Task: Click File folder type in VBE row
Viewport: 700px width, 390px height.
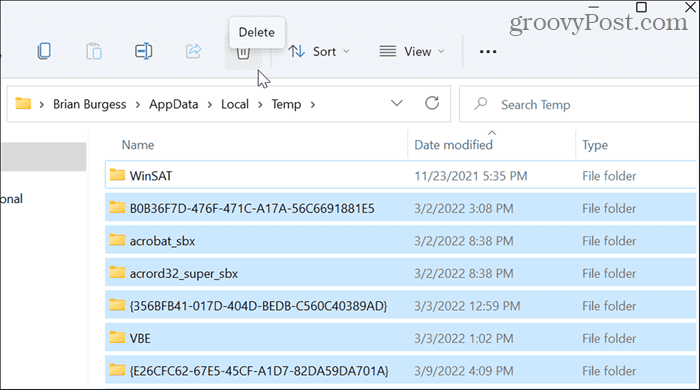Action: pyautogui.click(x=609, y=339)
